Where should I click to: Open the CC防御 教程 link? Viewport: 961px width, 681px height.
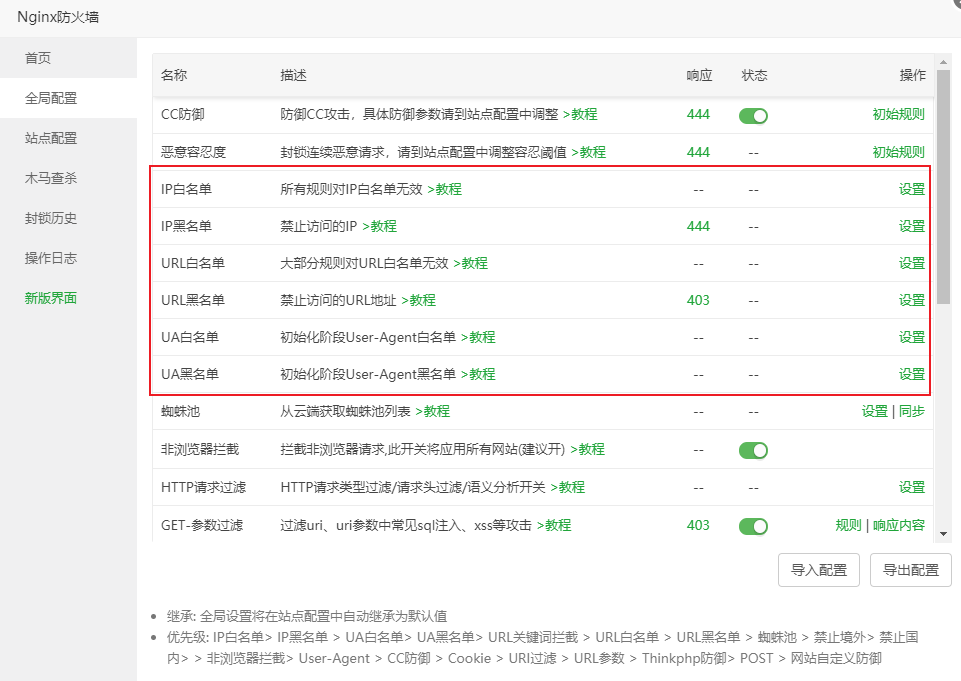pos(580,115)
